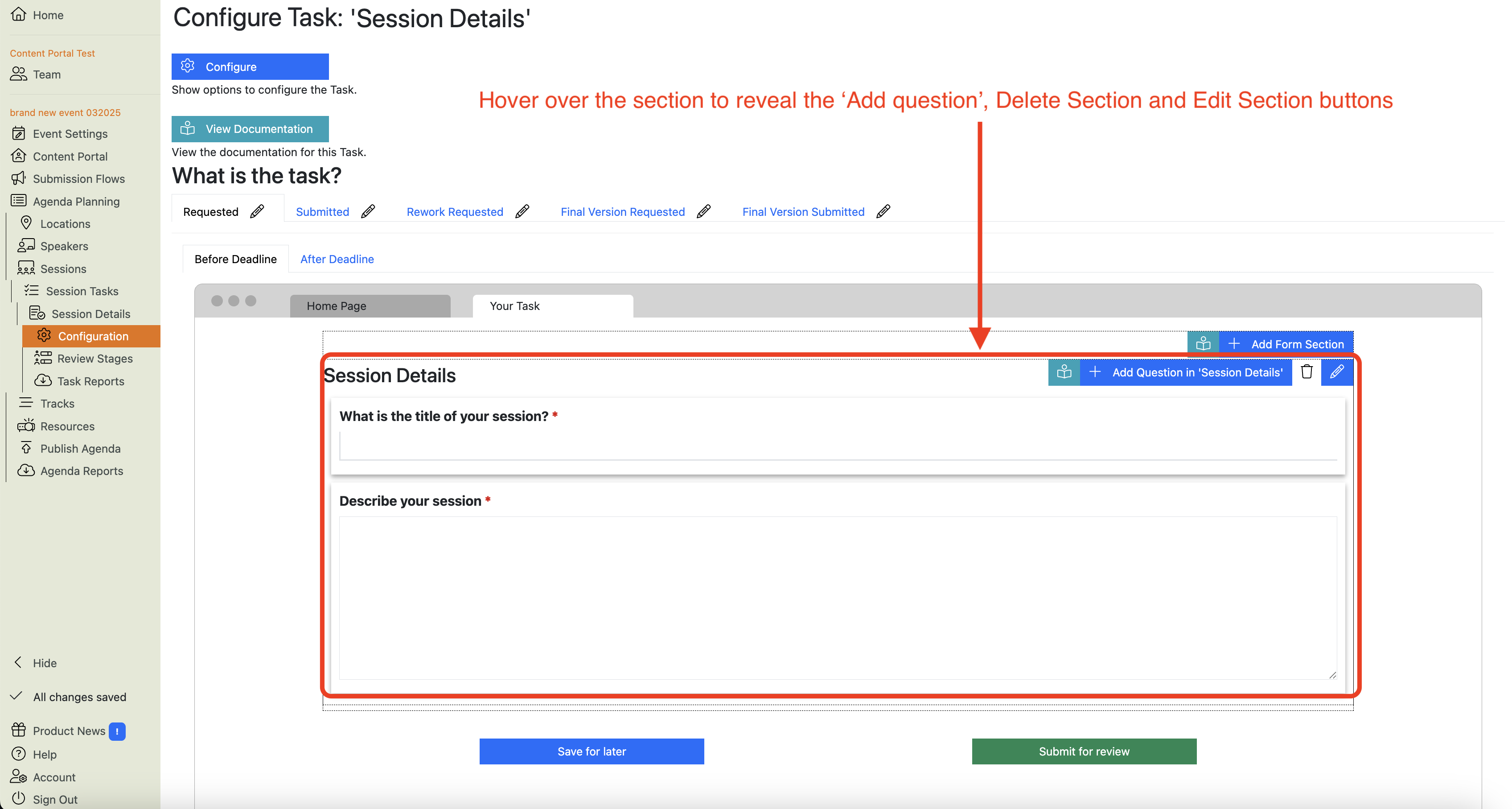Open Product News in sidebar
The height and width of the screenshot is (809, 1512).
pyautogui.click(x=69, y=731)
